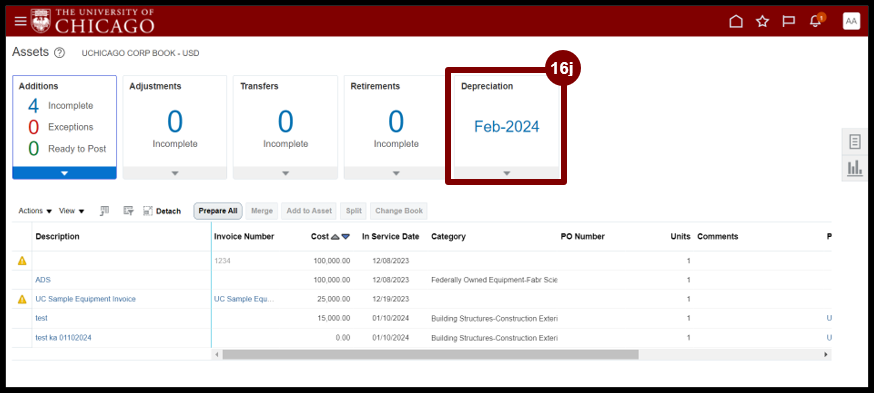Click the Split button
The height and width of the screenshot is (393, 874).
[353, 211]
